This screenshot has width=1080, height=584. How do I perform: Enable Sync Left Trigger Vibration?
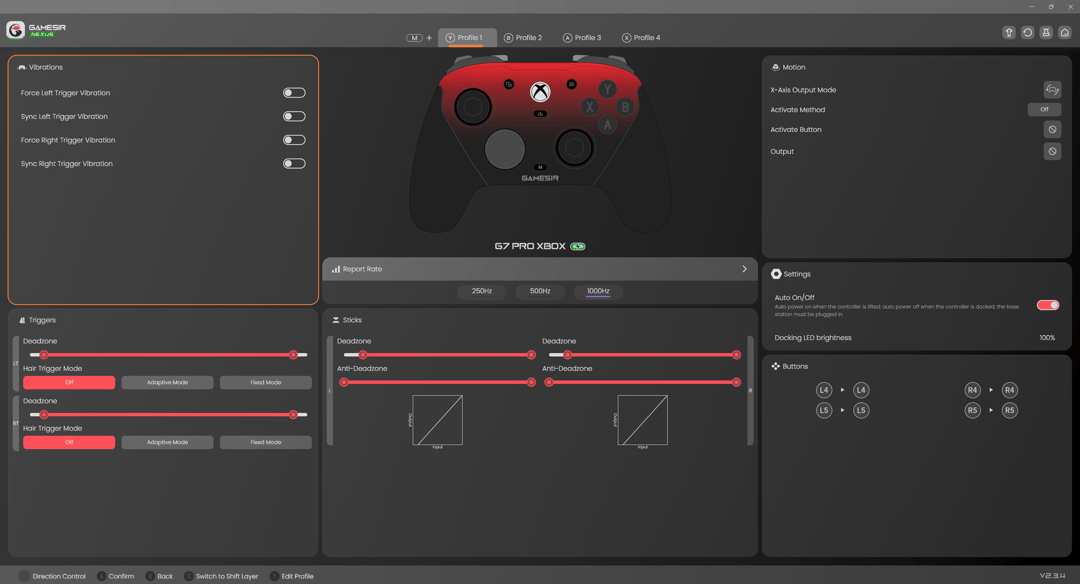coord(294,116)
